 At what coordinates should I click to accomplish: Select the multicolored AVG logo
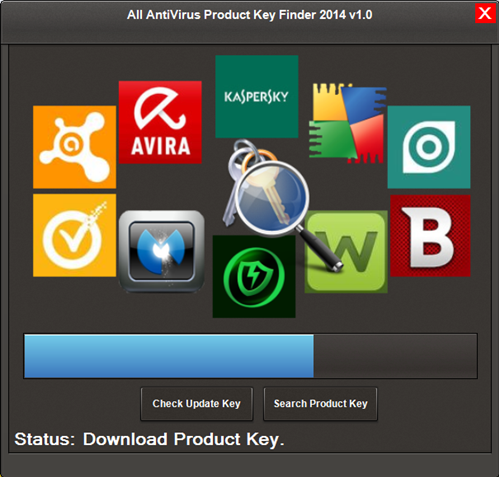[x=348, y=123]
